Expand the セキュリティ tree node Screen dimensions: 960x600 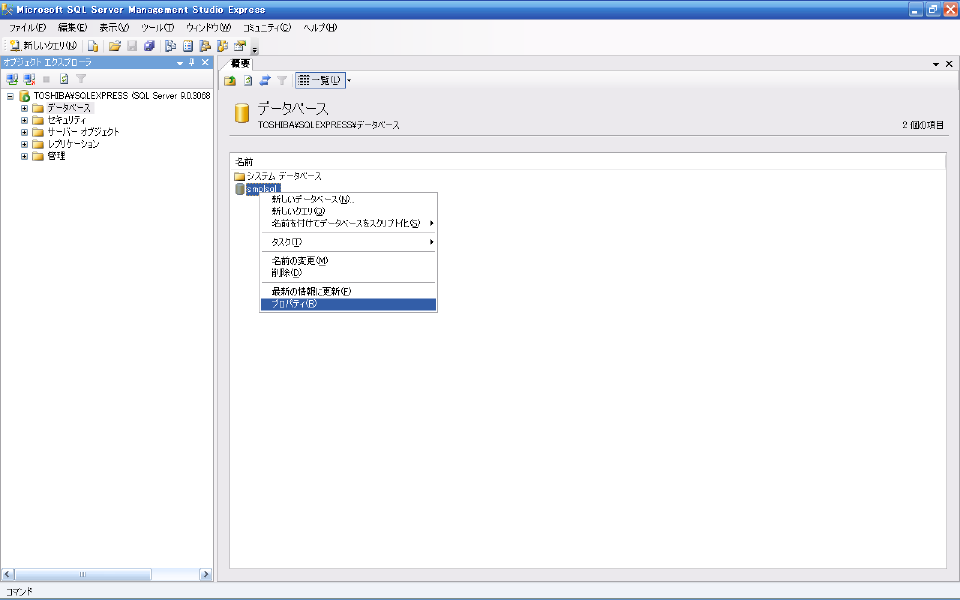[24, 120]
